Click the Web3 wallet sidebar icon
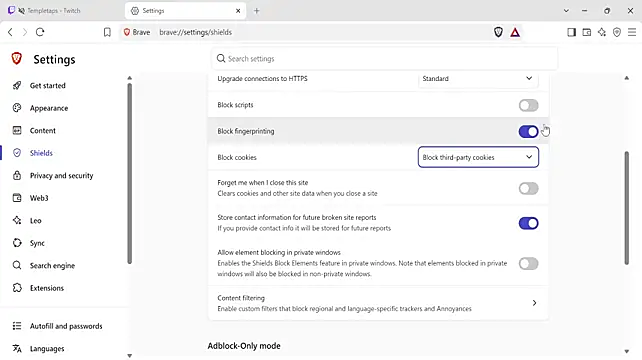642x360 pixels. pyautogui.click(x=17, y=198)
